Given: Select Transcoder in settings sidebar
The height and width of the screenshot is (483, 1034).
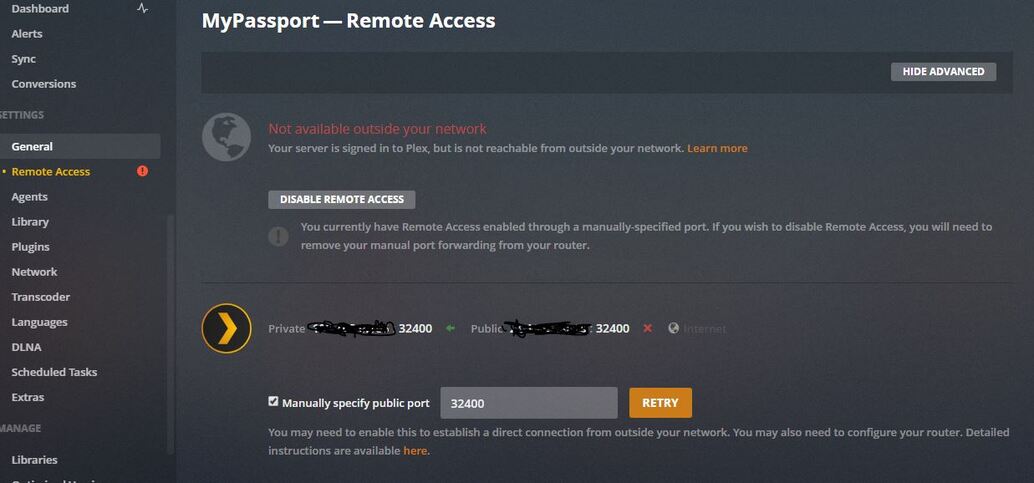Looking at the screenshot, I should point(40,297).
